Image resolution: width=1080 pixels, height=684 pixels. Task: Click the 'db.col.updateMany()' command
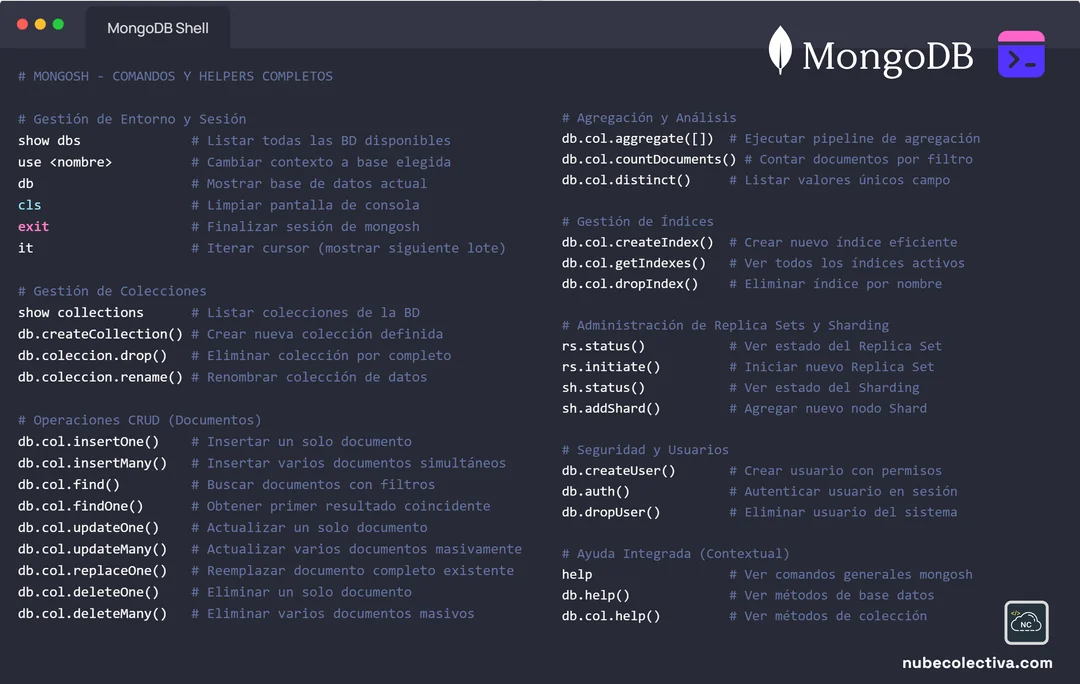pyautogui.click(x=92, y=549)
